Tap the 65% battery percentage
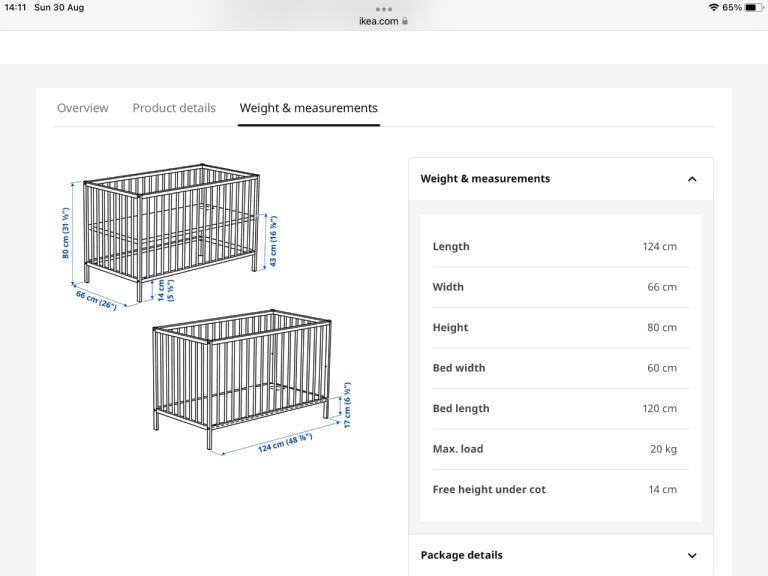 [732, 7]
